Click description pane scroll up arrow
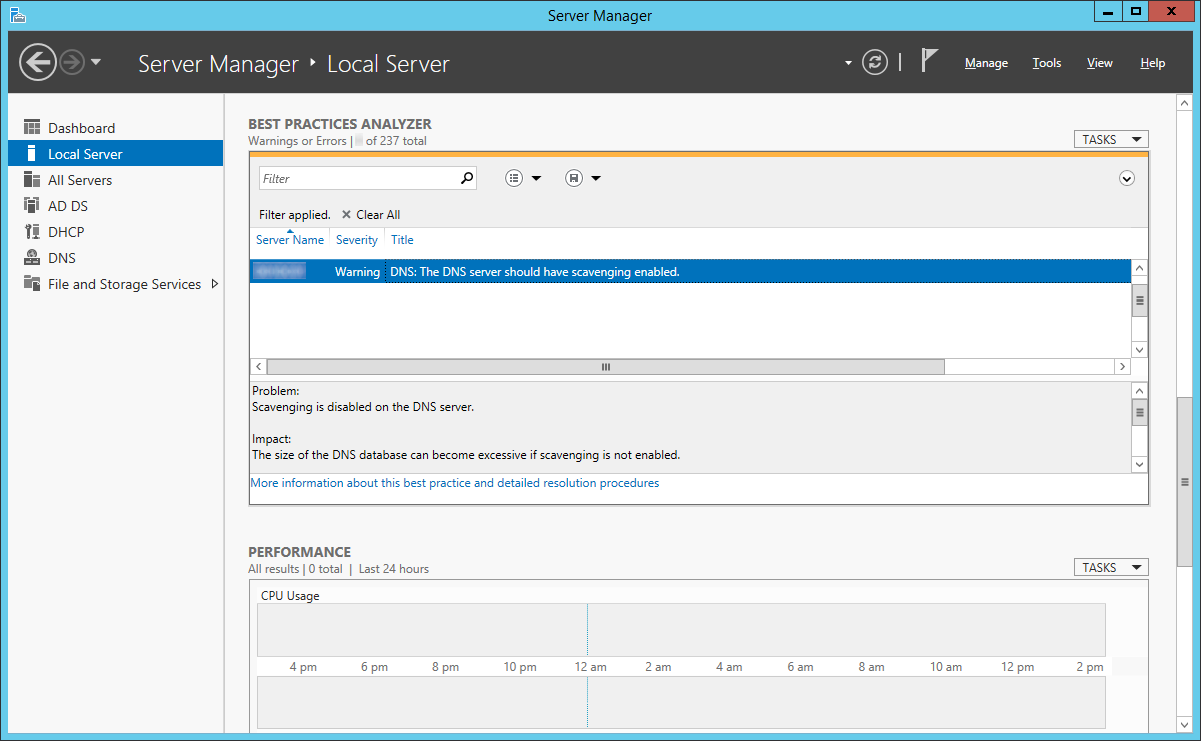Screen dimensions: 1201x741 point(1140,391)
